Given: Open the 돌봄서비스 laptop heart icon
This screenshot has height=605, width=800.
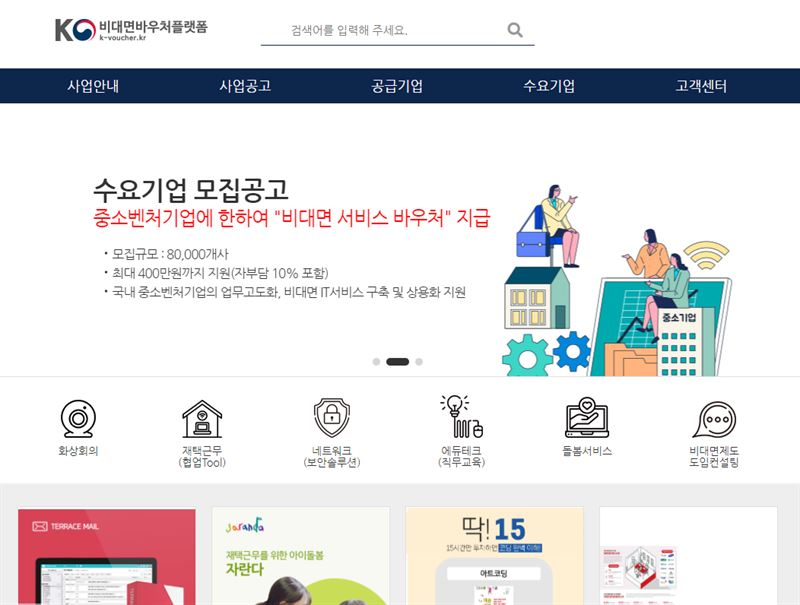Looking at the screenshot, I should click(x=587, y=418).
